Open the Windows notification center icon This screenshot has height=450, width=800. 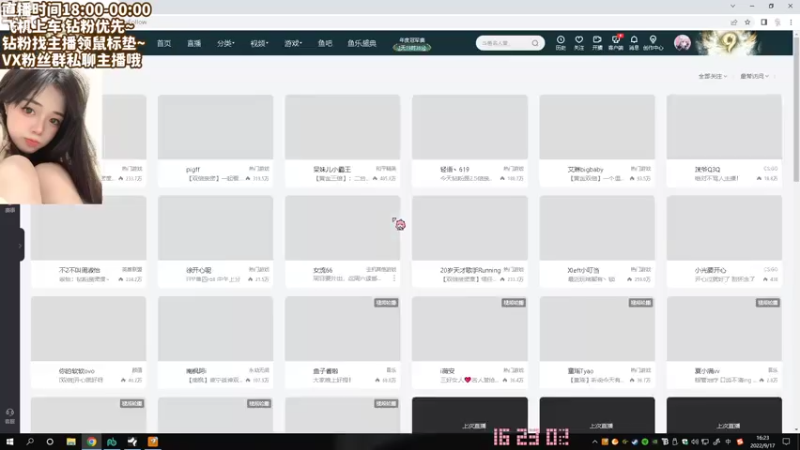coord(786,442)
